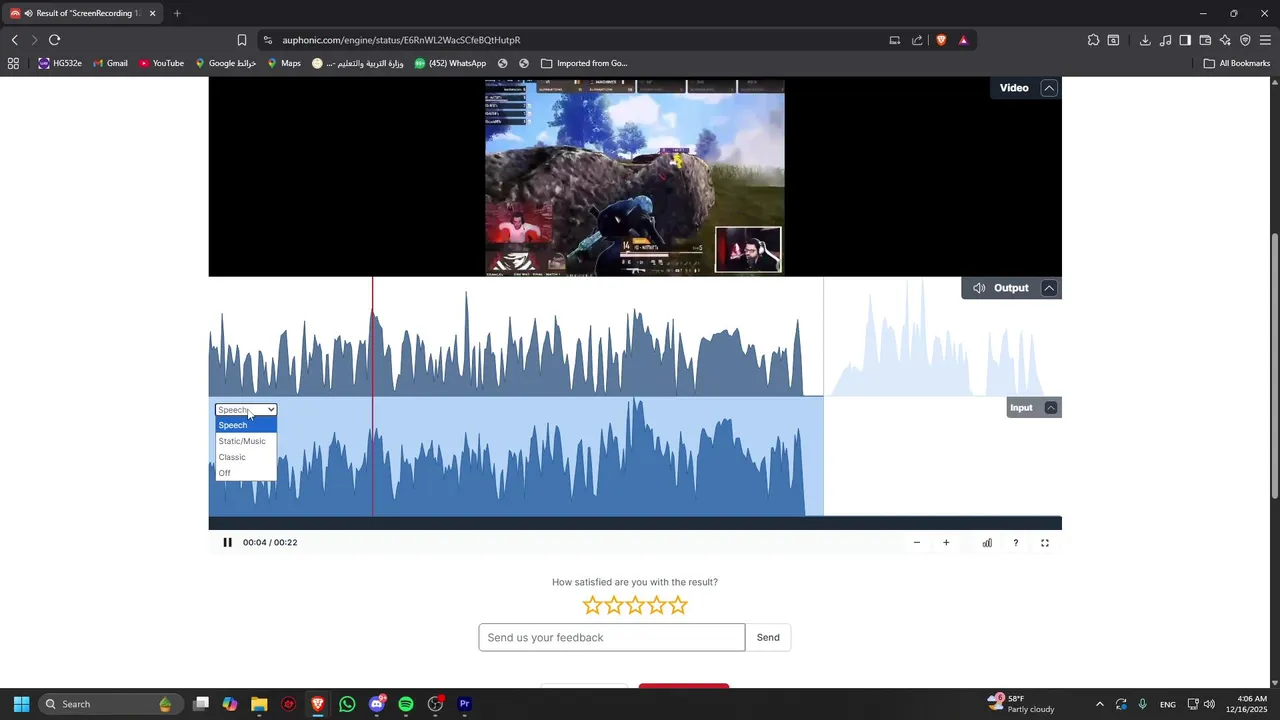Open a new browser tab
The width and height of the screenshot is (1280, 720).
point(177,13)
